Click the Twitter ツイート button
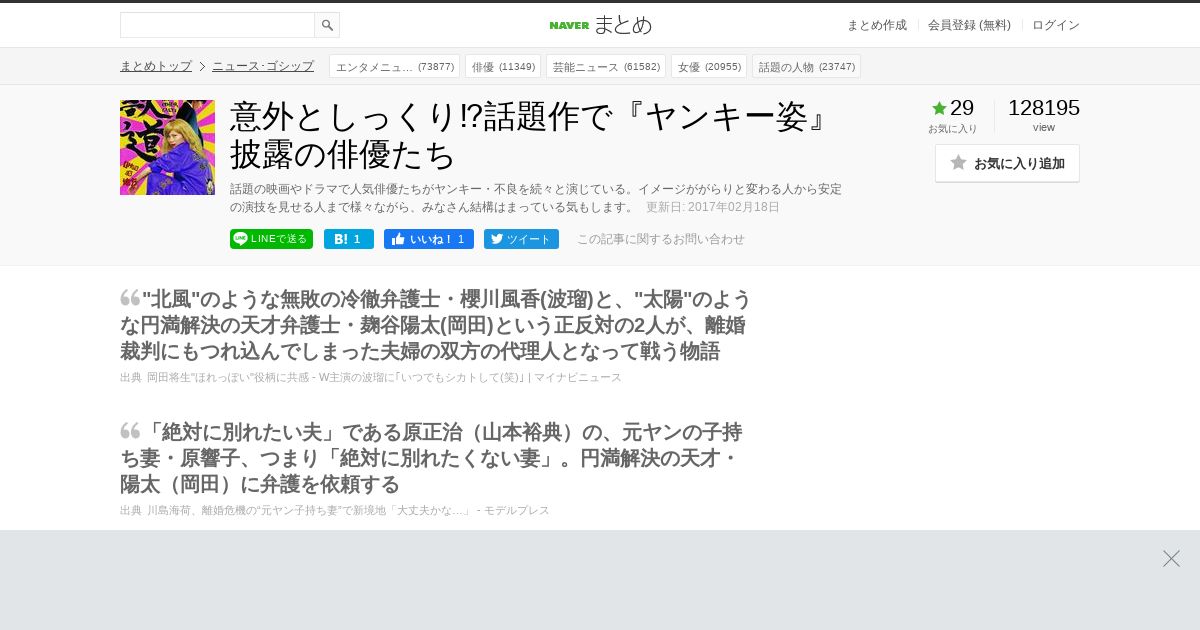 pyautogui.click(x=521, y=239)
